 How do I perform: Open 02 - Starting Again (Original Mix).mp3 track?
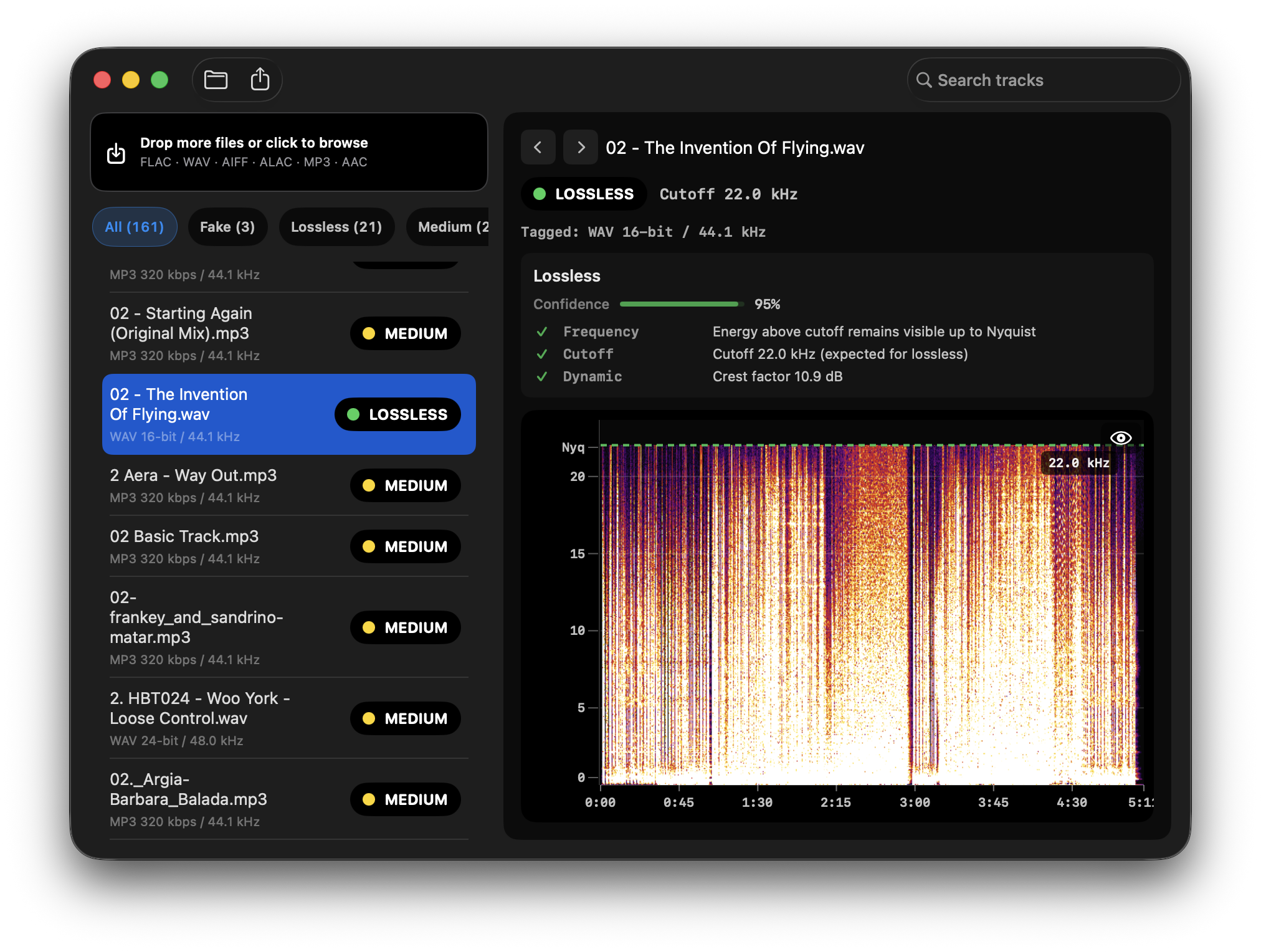click(289, 333)
